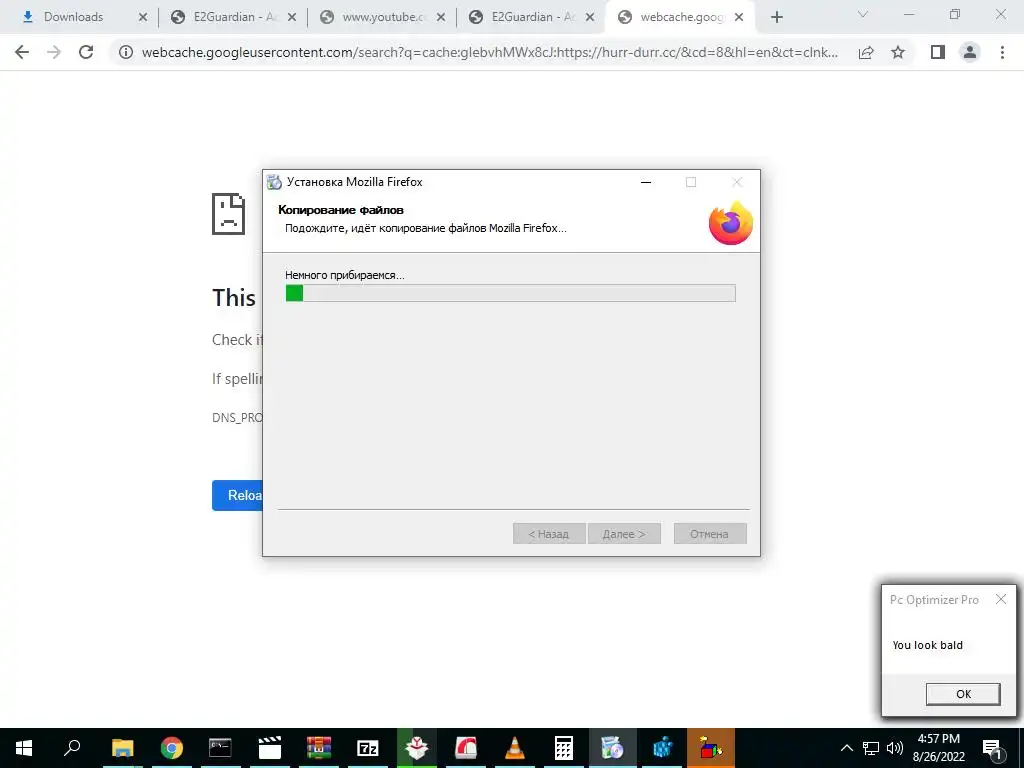The height and width of the screenshot is (768, 1024).
Task: Show hidden system tray icons
Action: [846, 748]
